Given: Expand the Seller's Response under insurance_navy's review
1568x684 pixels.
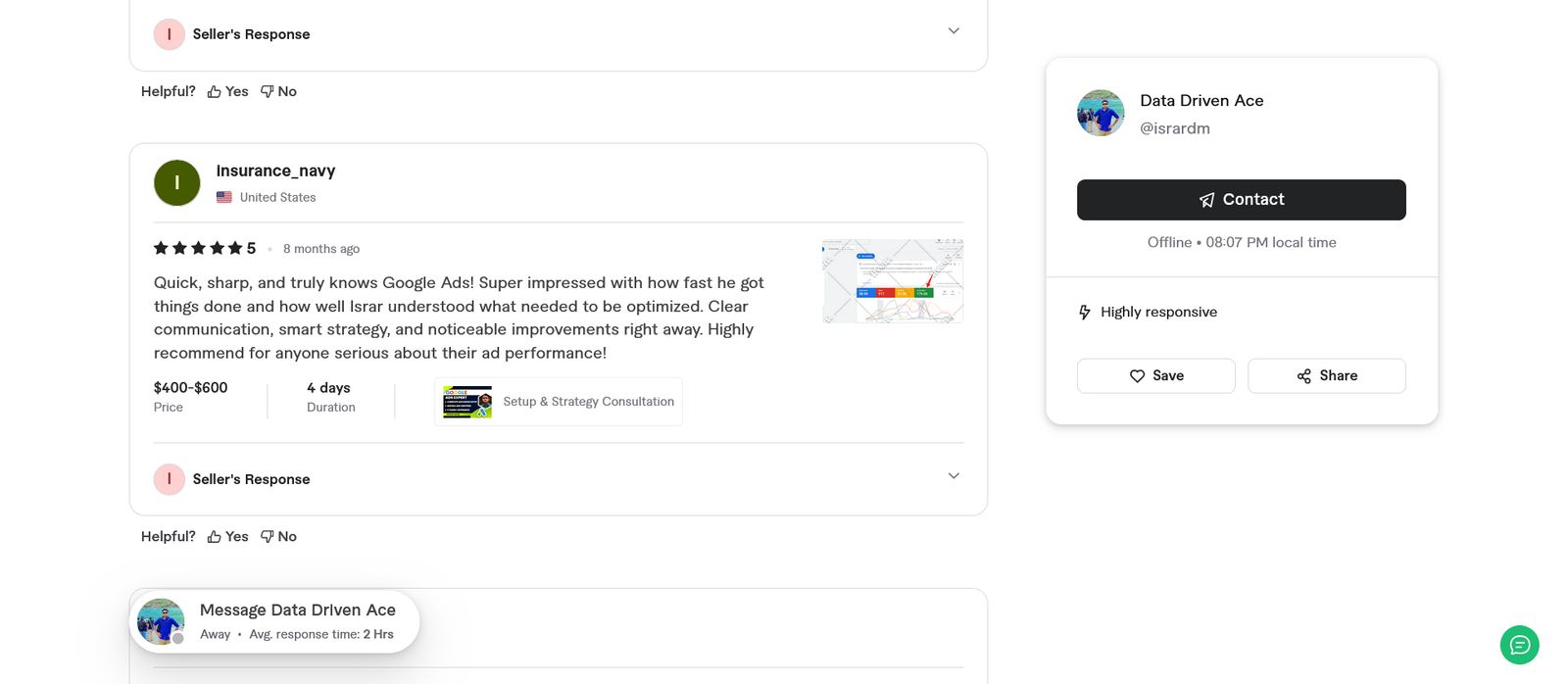Looking at the screenshot, I should 952,475.
